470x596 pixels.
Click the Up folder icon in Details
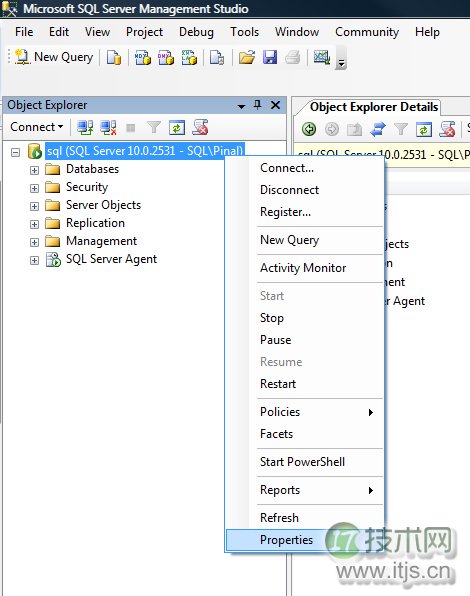(x=354, y=129)
